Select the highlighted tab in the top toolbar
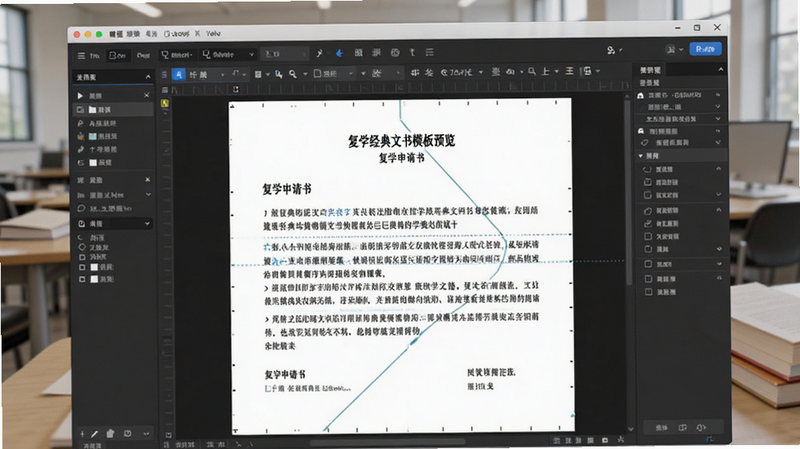The image size is (800, 449). [x=118, y=56]
